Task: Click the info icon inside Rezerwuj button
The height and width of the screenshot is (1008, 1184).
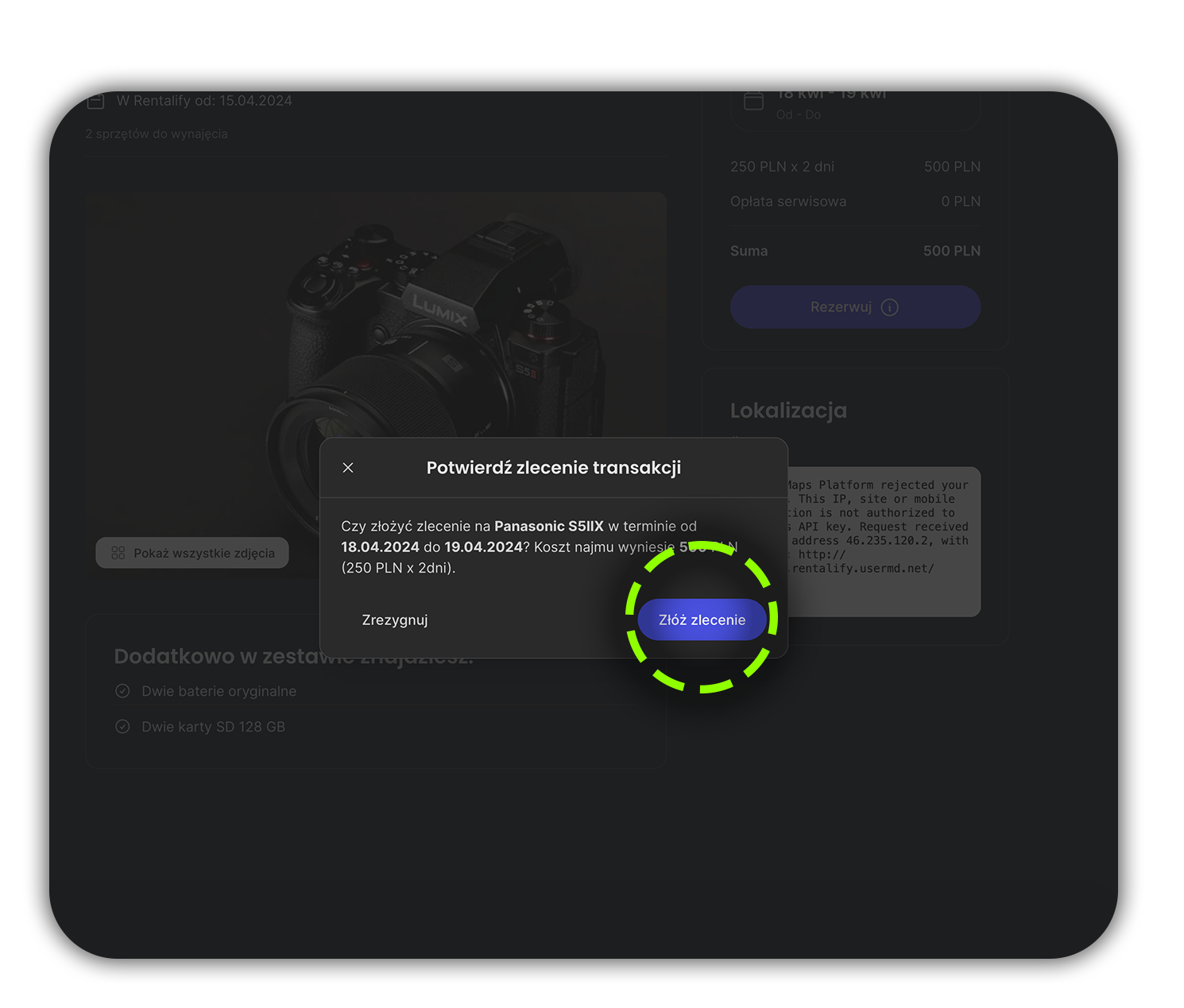Action: 890,307
